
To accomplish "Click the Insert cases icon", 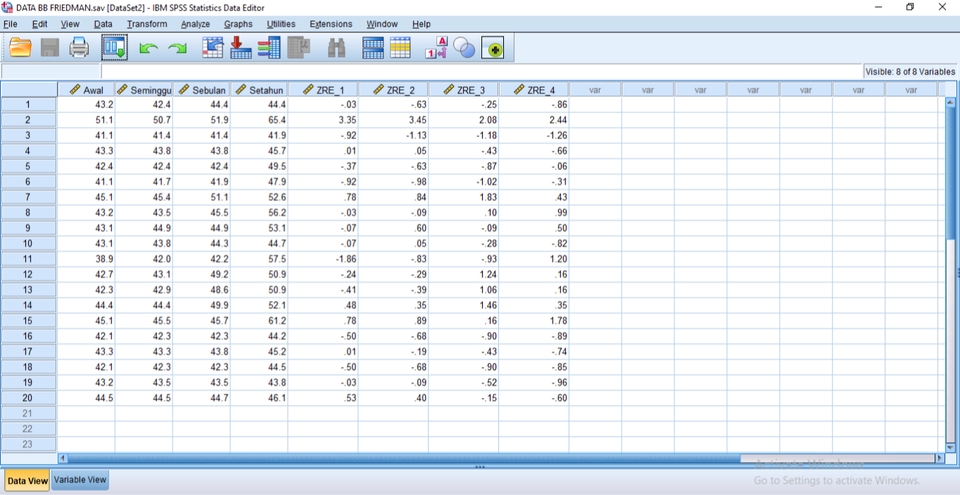I will [x=373, y=48].
